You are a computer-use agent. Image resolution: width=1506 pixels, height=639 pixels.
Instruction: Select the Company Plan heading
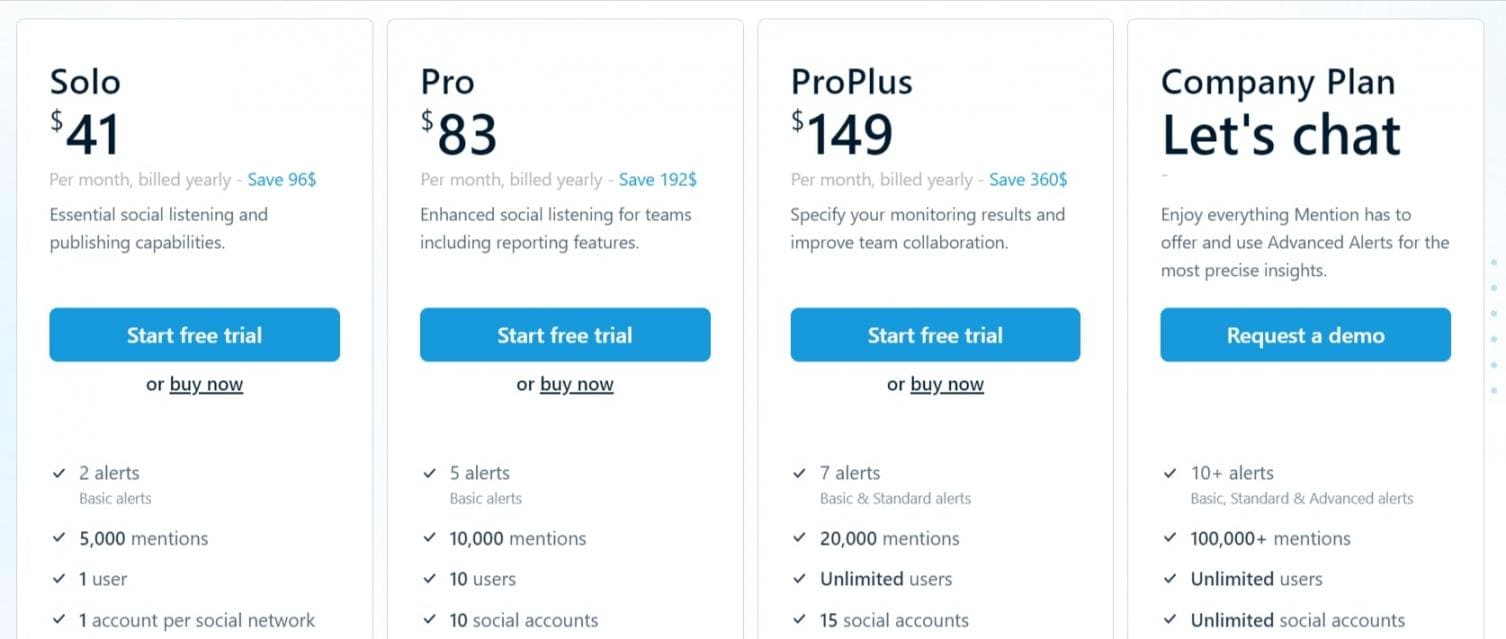pyautogui.click(x=1277, y=82)
